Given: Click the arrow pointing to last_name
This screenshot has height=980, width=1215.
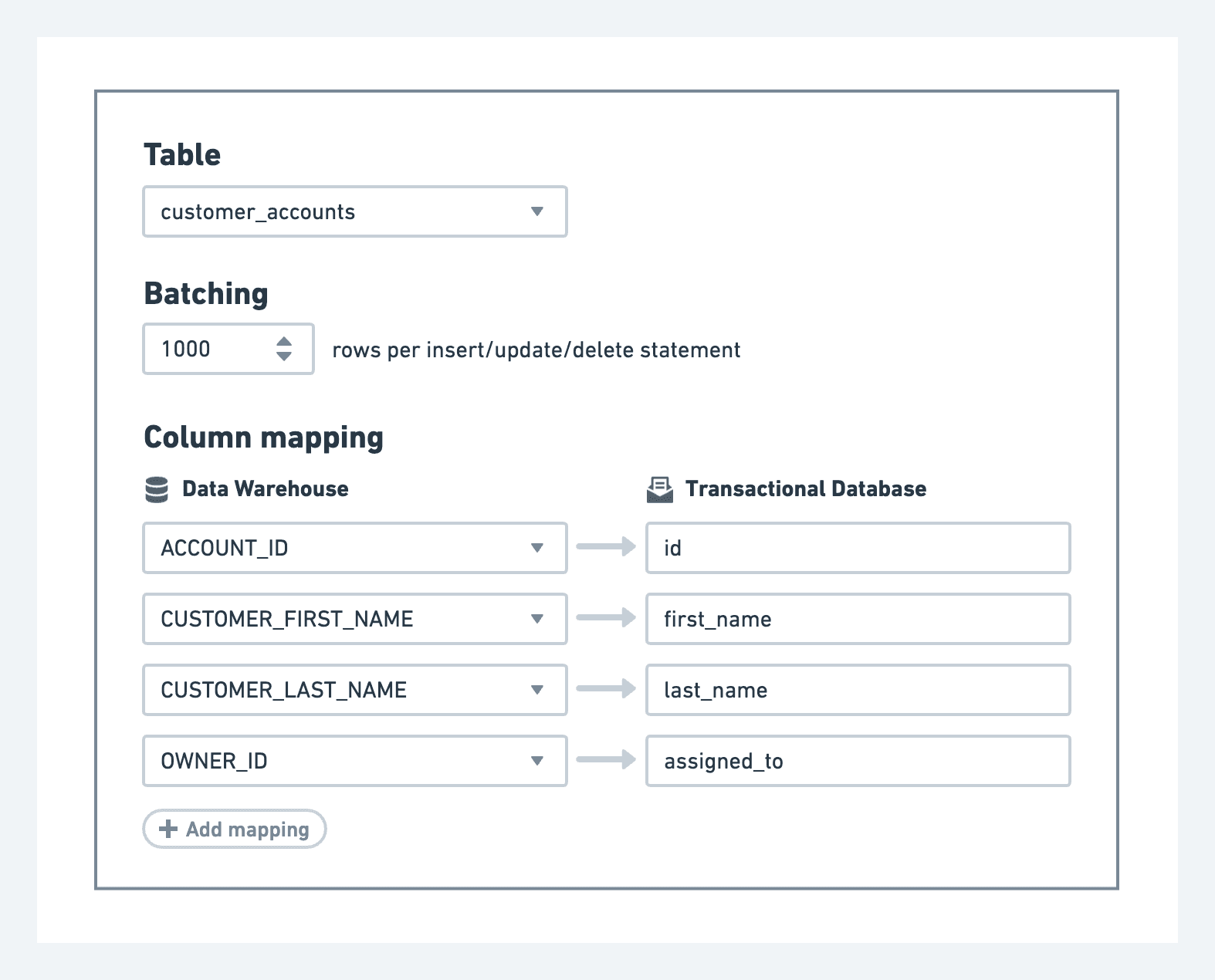Looking at the screenshot, I should click(x=606, y=689).
